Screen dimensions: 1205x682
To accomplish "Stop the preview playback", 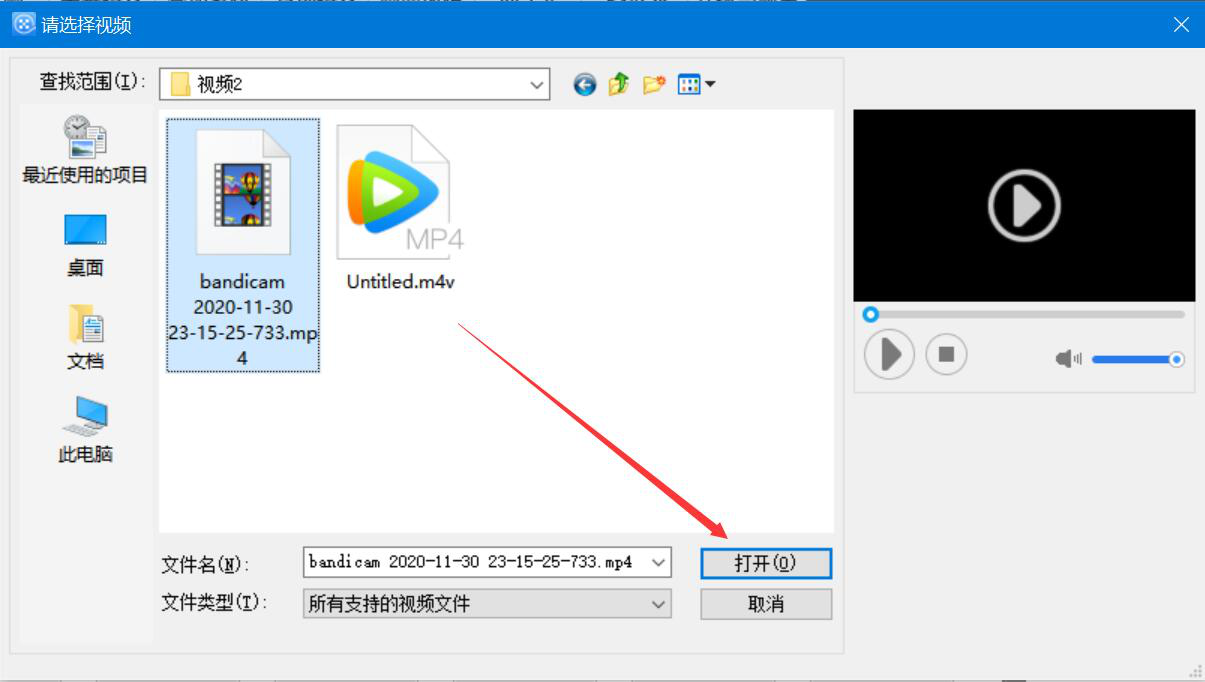I will click(x=946, y=354).
